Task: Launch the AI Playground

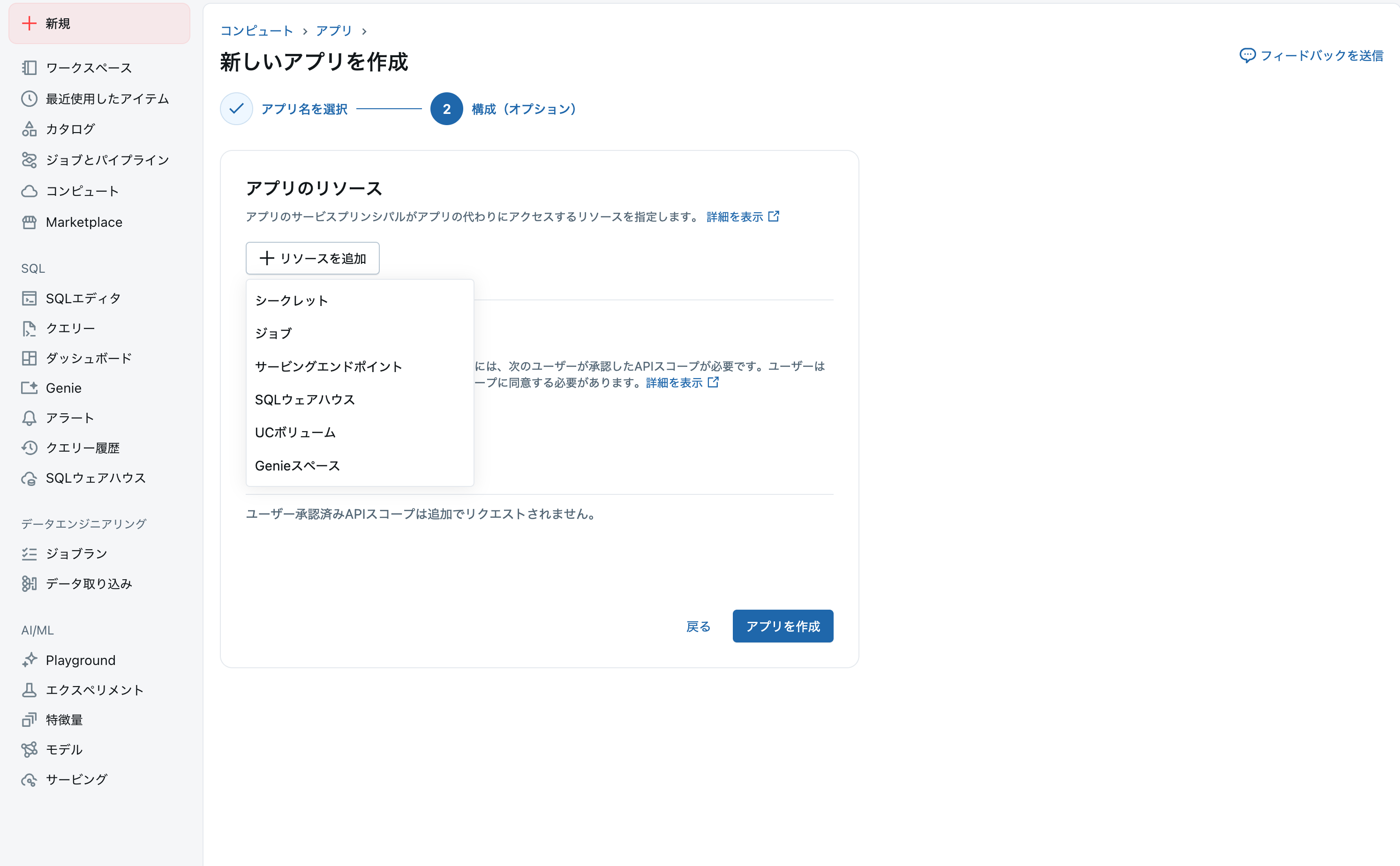Action: (x=80, y=659)
